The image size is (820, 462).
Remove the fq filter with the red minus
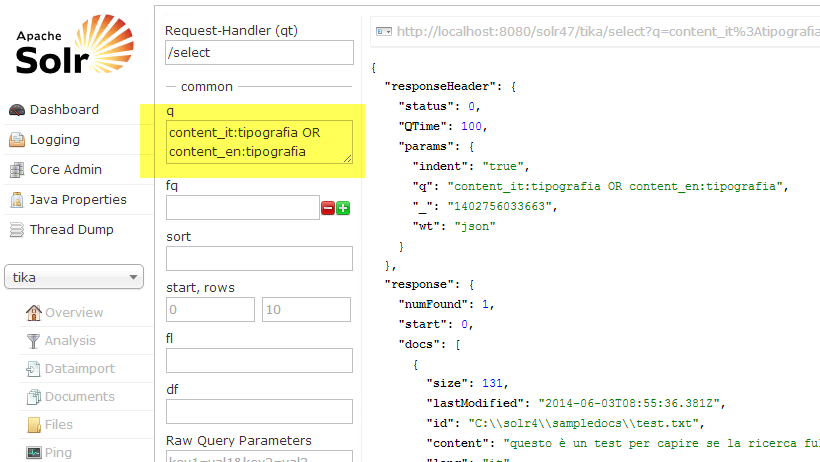pos(328,208)
